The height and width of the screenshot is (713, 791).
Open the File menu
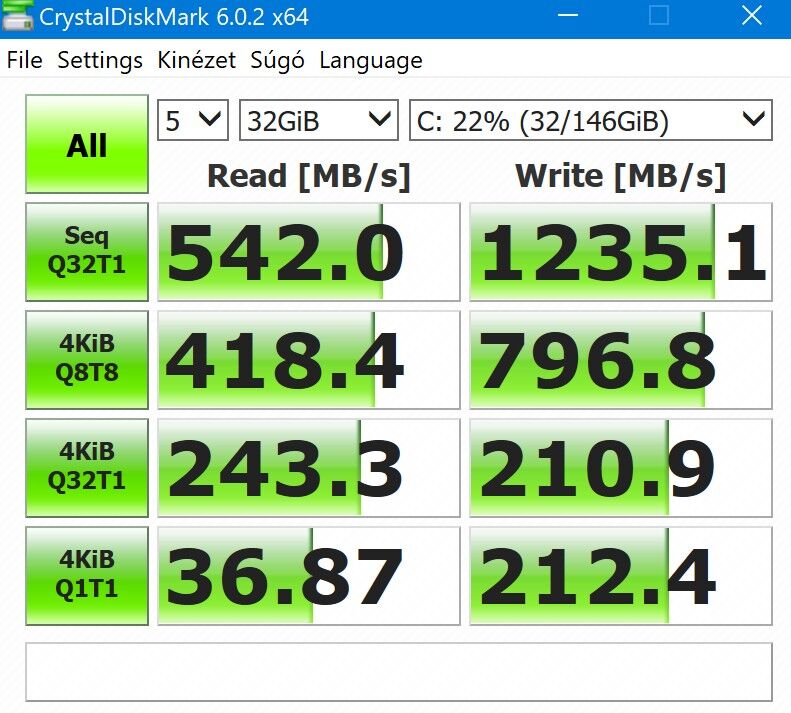coord(24,61)
